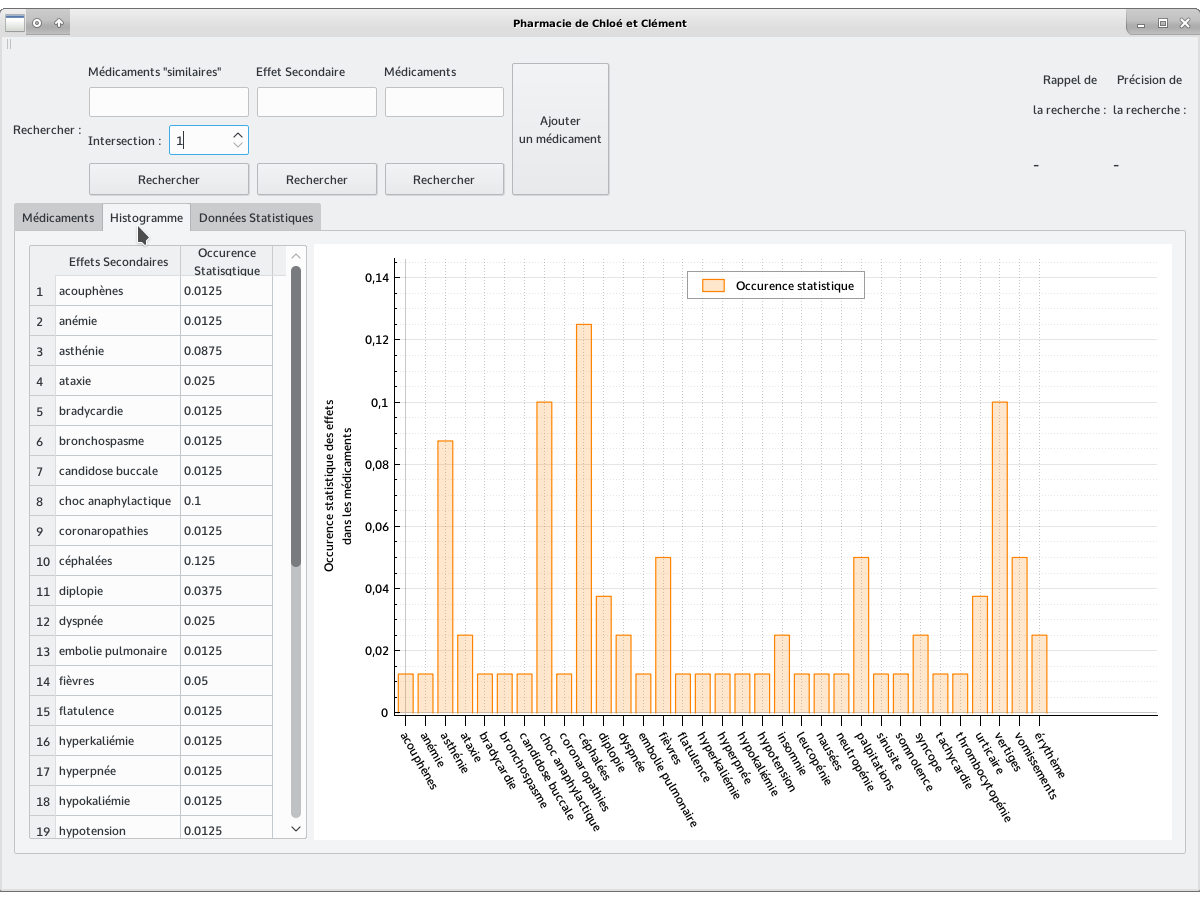Sort by Effets Secondaires column header
Viewport: 1200px width, 900px height.
pyautogui.click(x=118, y=262)
